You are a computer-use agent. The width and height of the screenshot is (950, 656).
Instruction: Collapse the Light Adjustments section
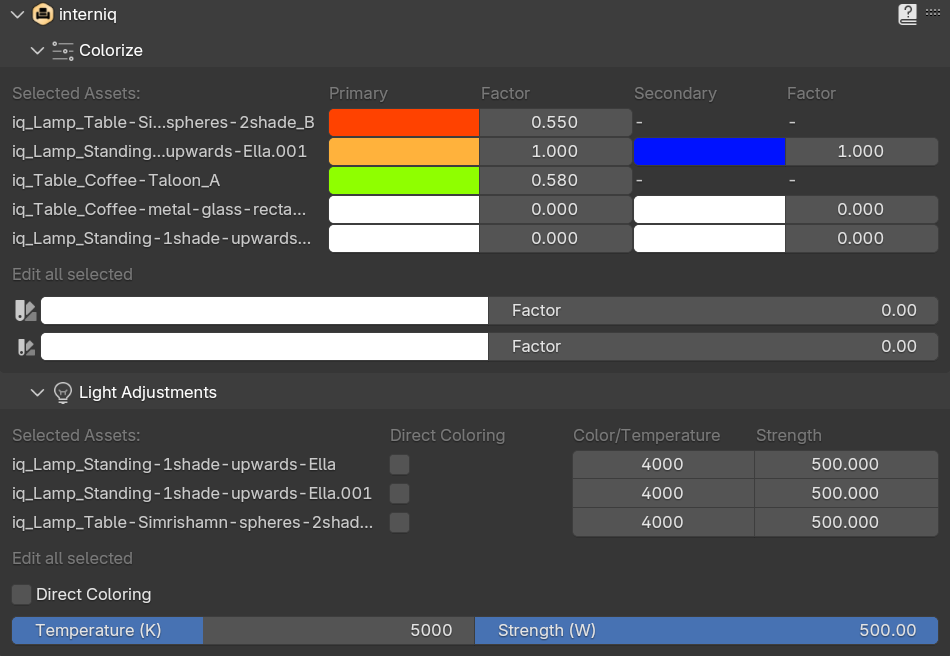(x=38, y=392)
